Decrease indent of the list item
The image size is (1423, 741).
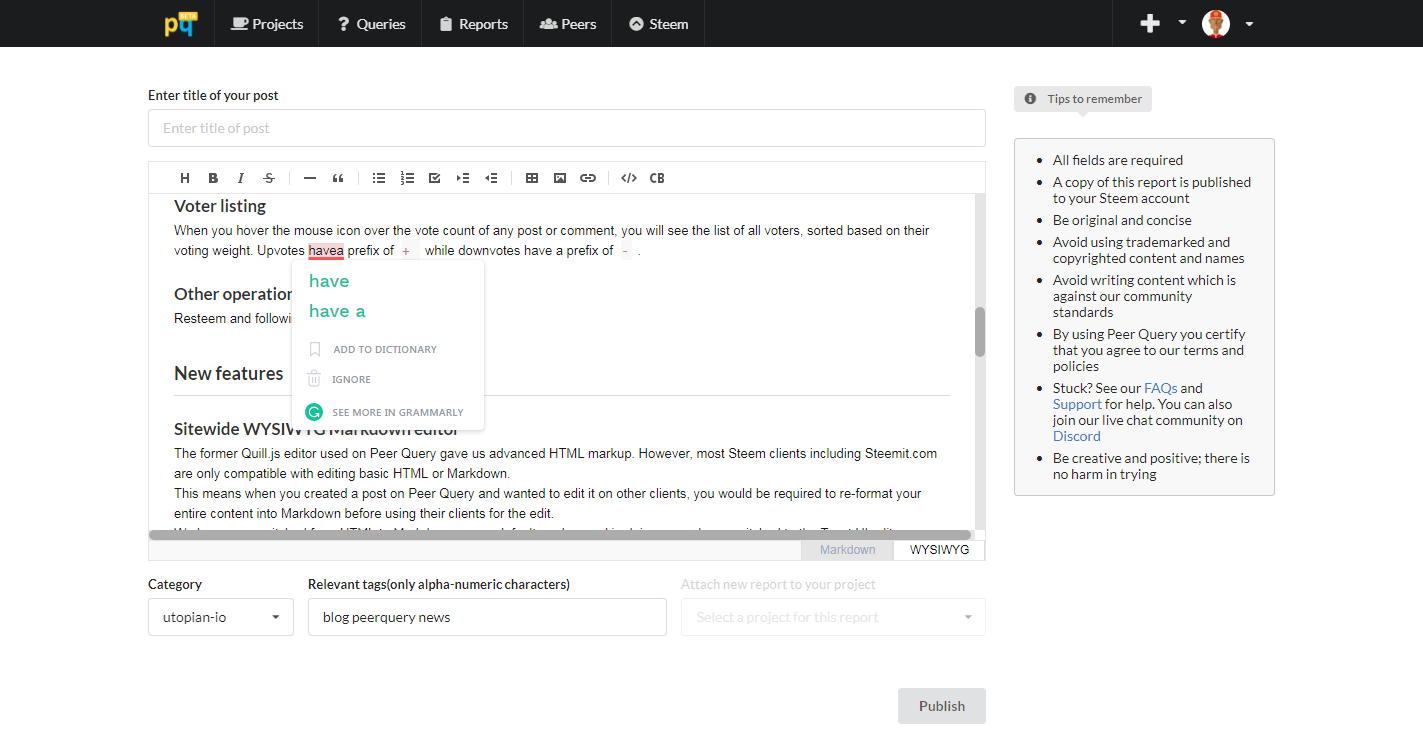pos(491,178)
